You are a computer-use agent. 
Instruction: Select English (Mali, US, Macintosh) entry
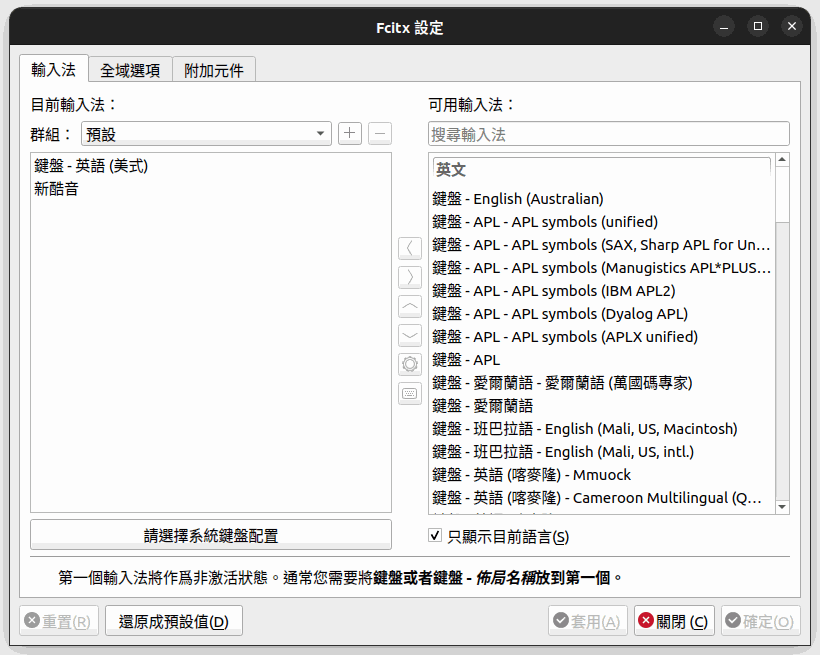click(602, 429)
